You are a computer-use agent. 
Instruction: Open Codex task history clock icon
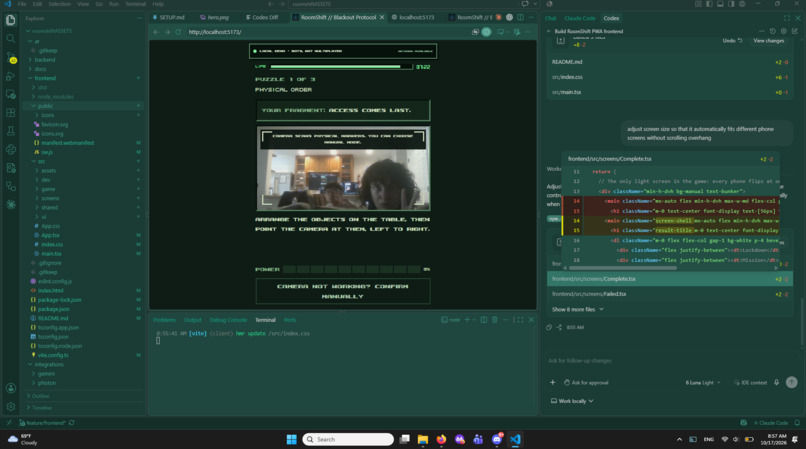coord(773,31)
